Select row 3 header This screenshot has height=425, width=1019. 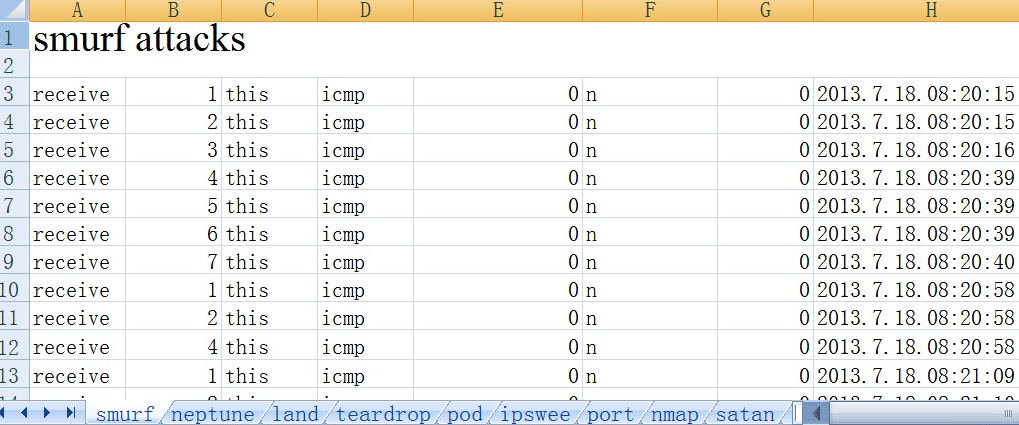tap(14, 94)
